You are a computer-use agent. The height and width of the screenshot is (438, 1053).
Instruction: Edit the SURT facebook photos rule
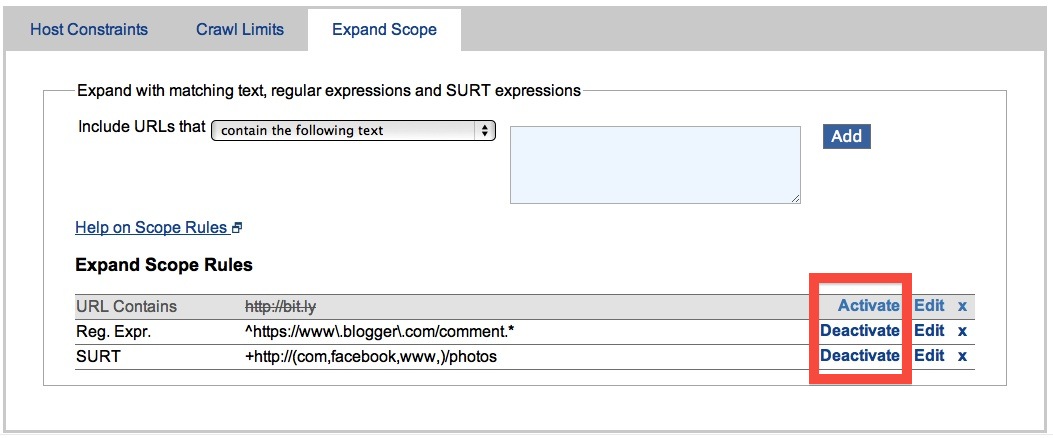pyautogui.click(x=929, y=355)
